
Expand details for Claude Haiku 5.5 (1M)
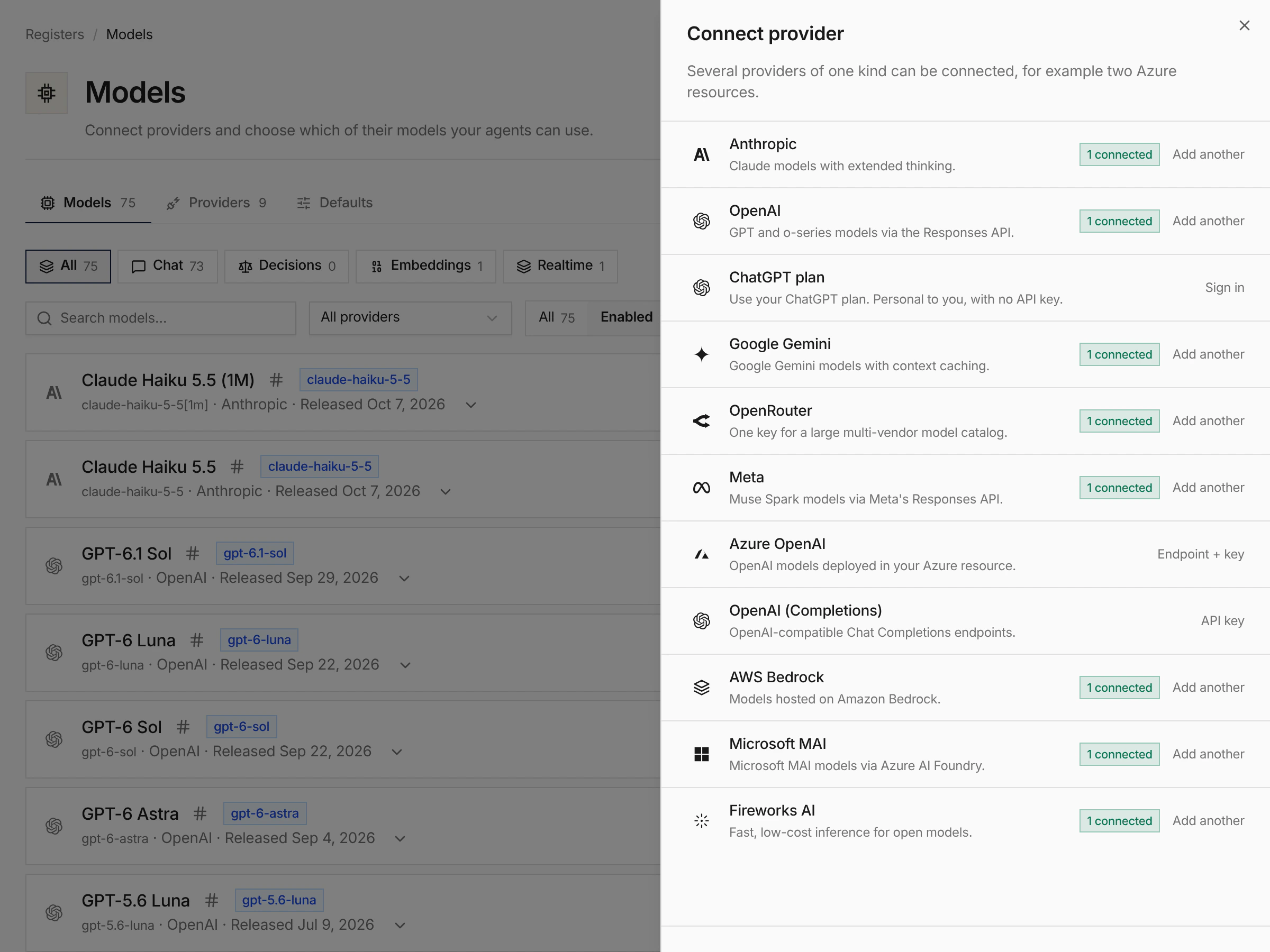click(x=471, y=405)
